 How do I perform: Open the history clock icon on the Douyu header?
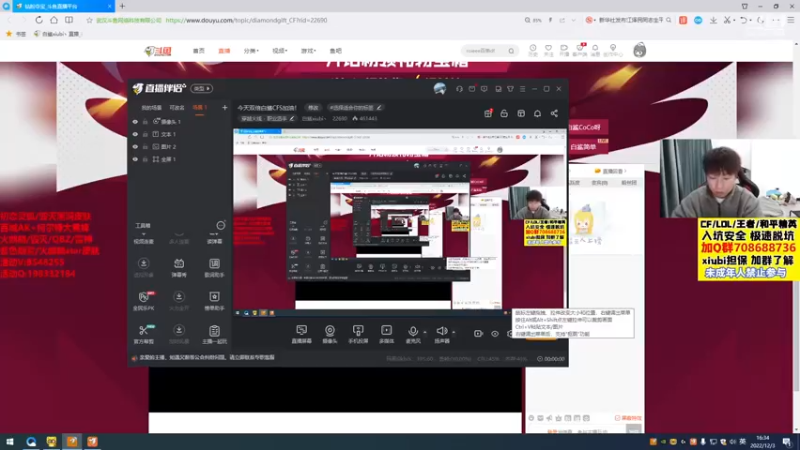click(533, 50)
